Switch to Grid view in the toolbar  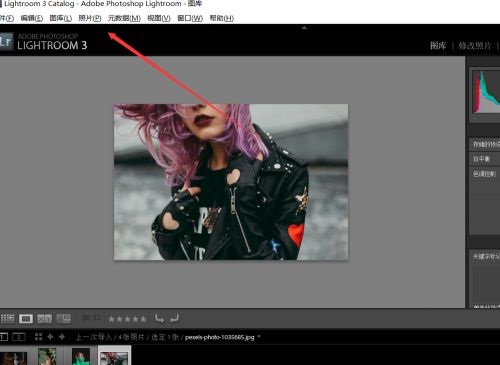pyautogui.click(x=7, y=319)
